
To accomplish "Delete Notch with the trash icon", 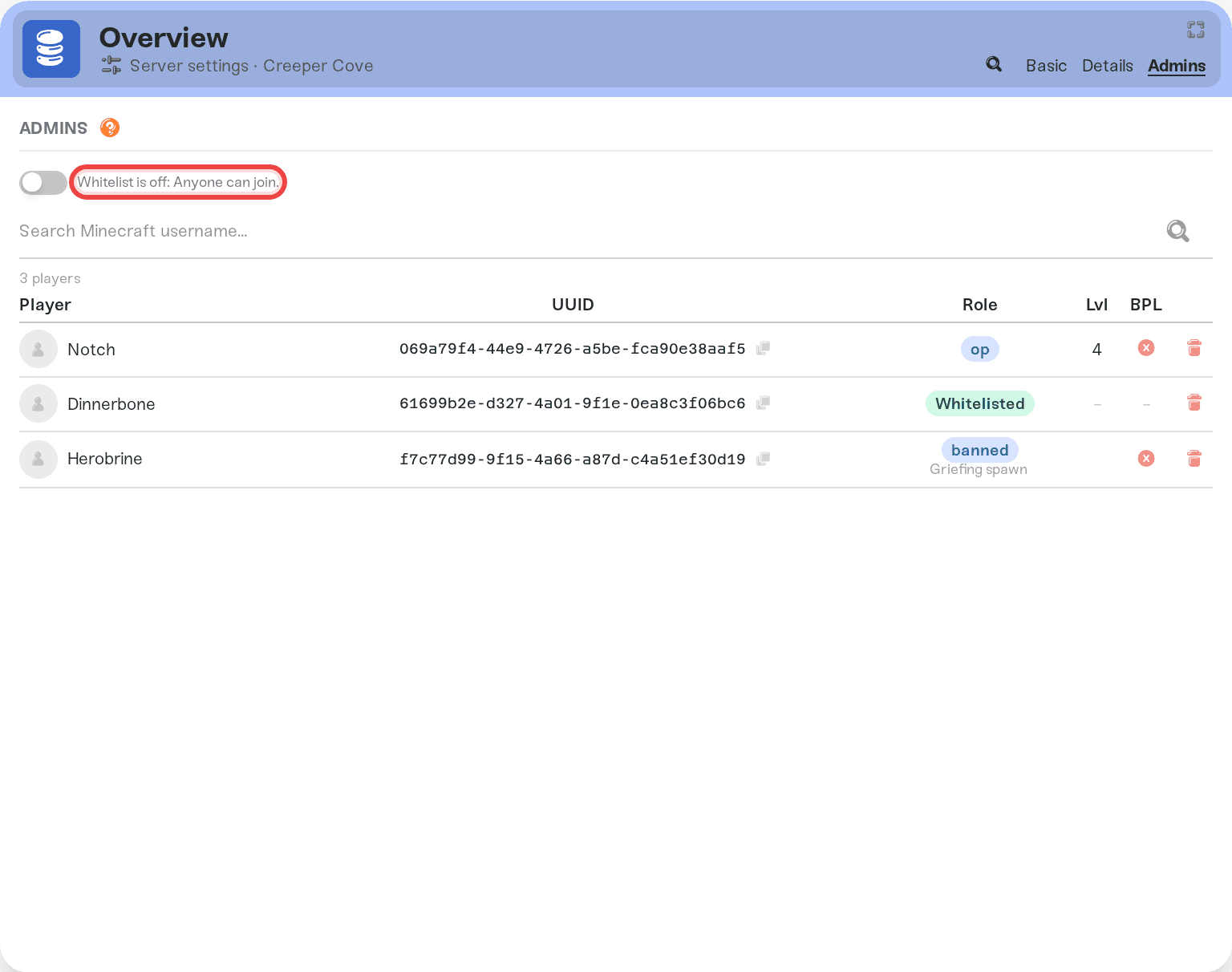I will click(1194, 348).
